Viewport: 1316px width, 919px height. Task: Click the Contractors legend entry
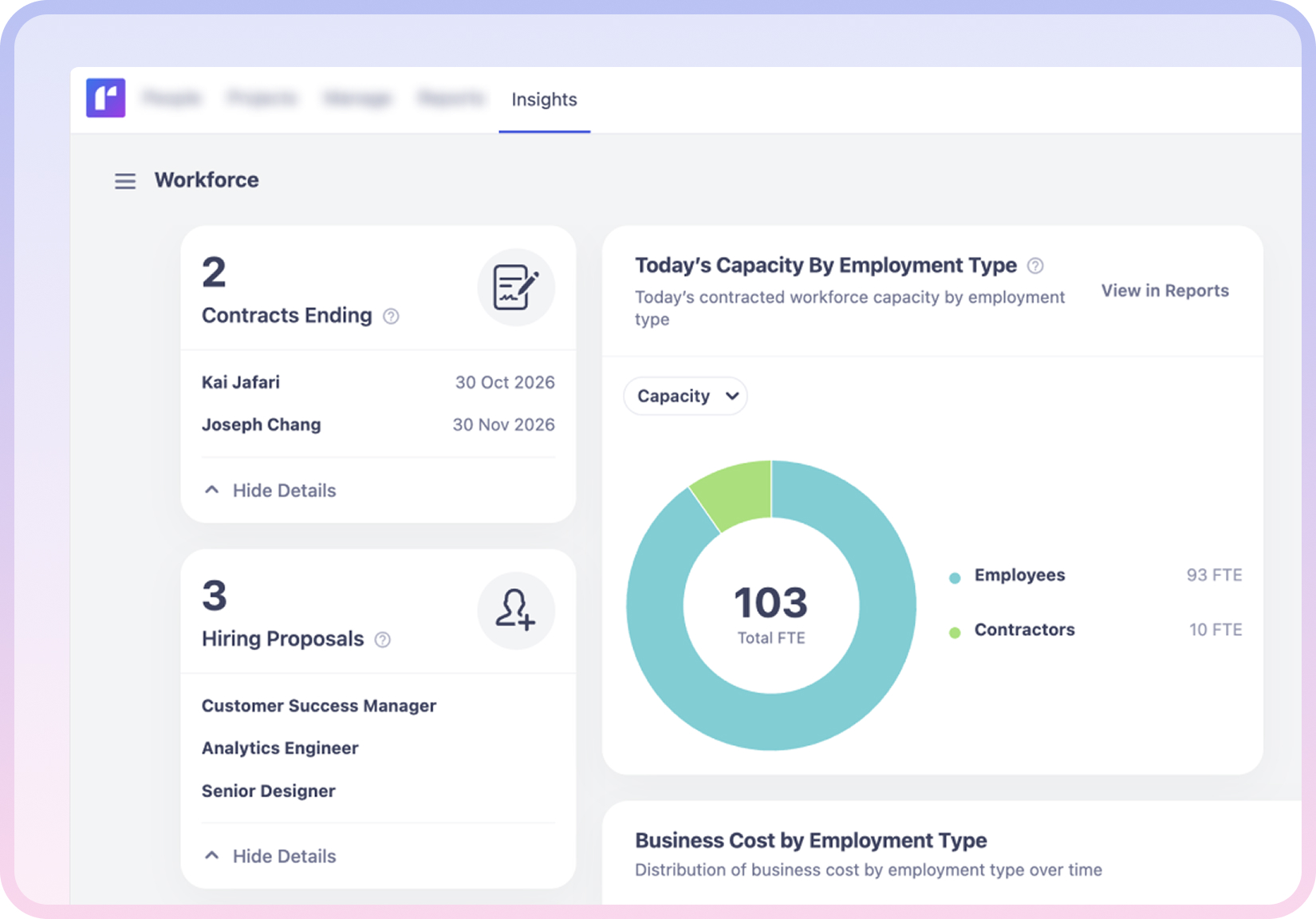tap(1095, 629)
